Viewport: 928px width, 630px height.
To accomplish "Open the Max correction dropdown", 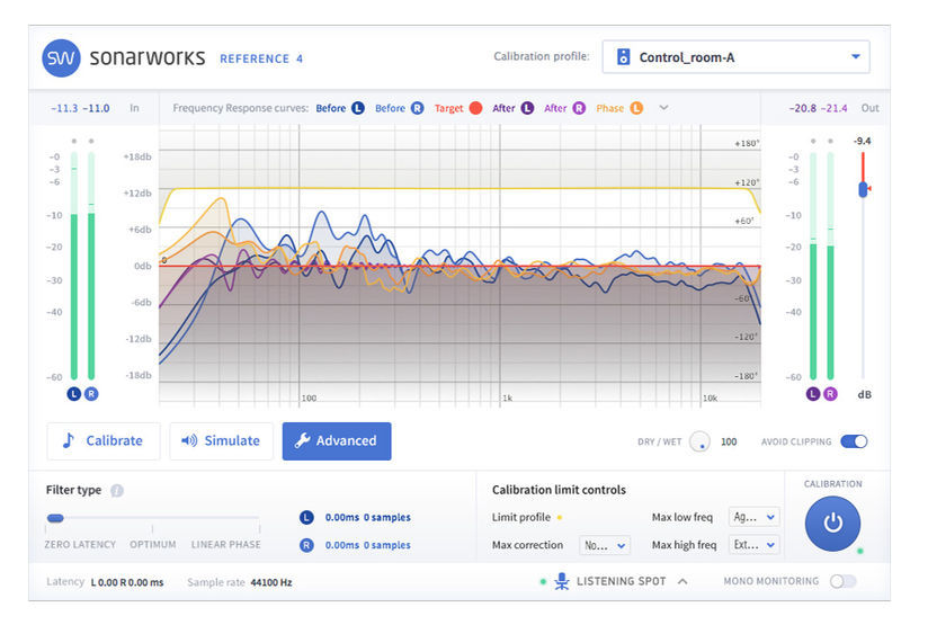I will (604, 545).
